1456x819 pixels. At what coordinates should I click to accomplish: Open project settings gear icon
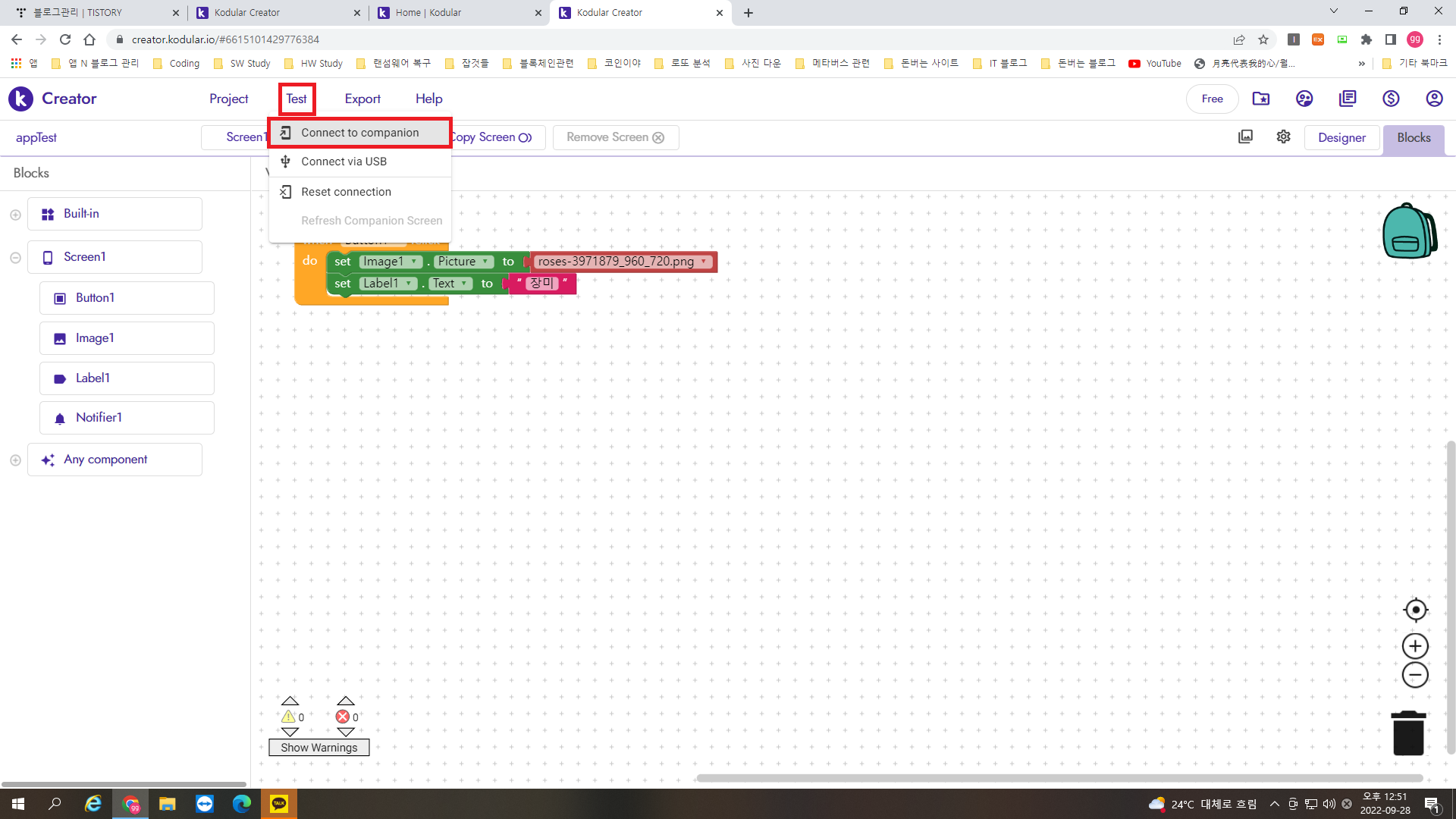(x=1283, y=137)
